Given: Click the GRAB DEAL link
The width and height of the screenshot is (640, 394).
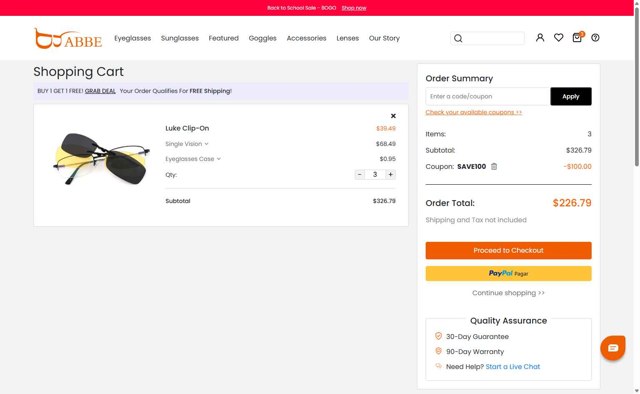Looking at the screenshot, I should click(x=100, y=91).
